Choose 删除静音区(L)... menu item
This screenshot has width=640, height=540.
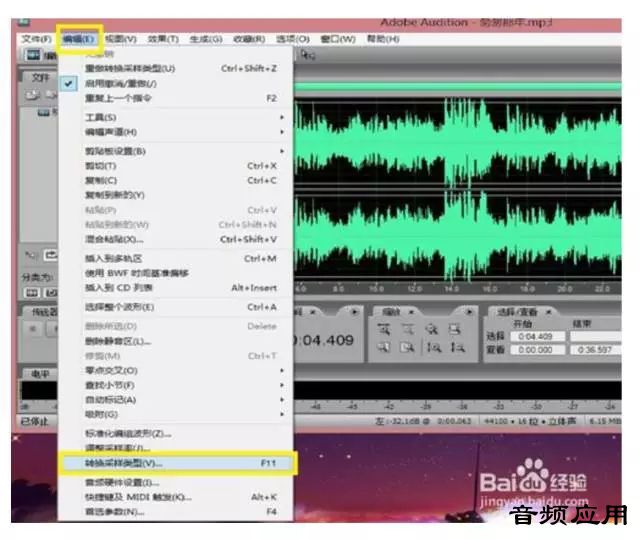coord(176,341)
